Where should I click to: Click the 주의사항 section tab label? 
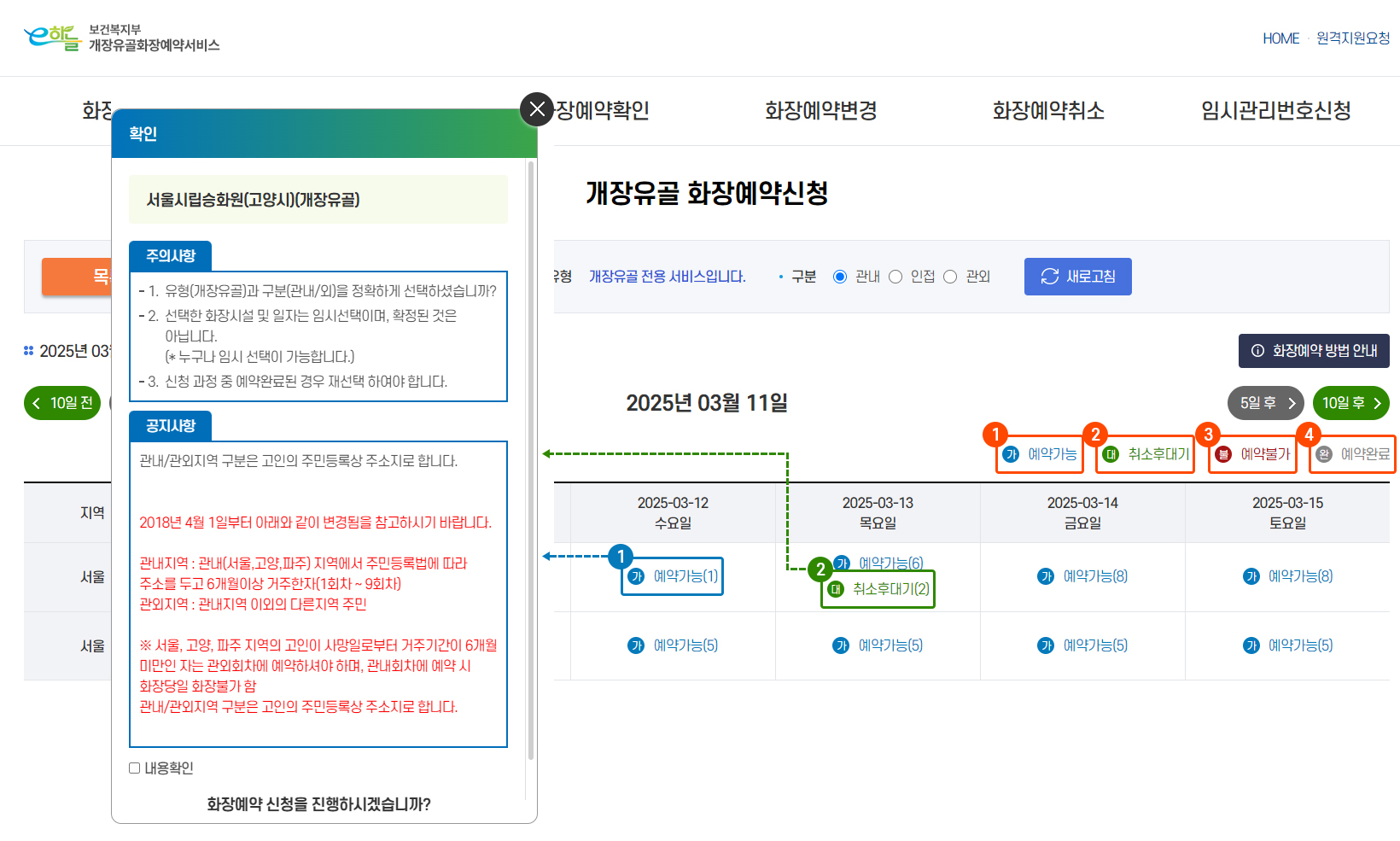click(171, 256)
